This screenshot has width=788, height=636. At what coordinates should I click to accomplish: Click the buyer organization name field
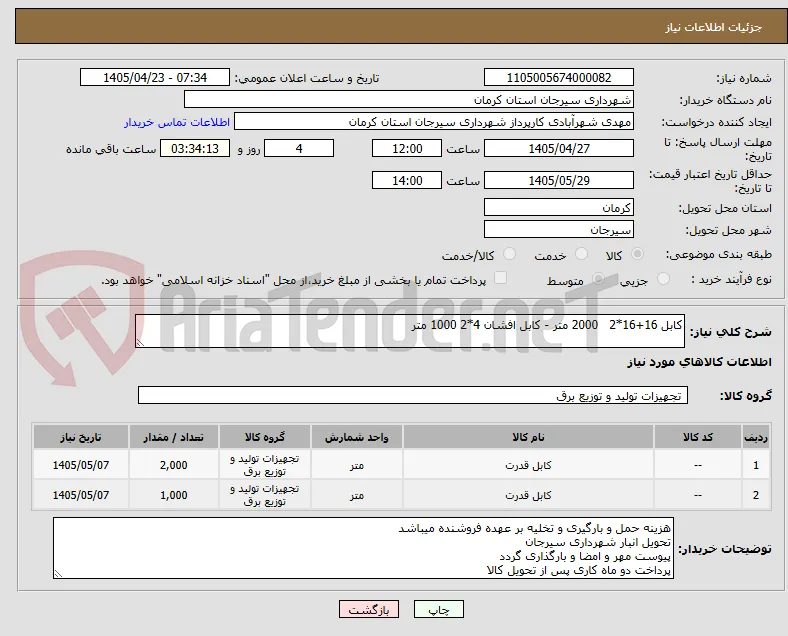click(x=409, y=99)
